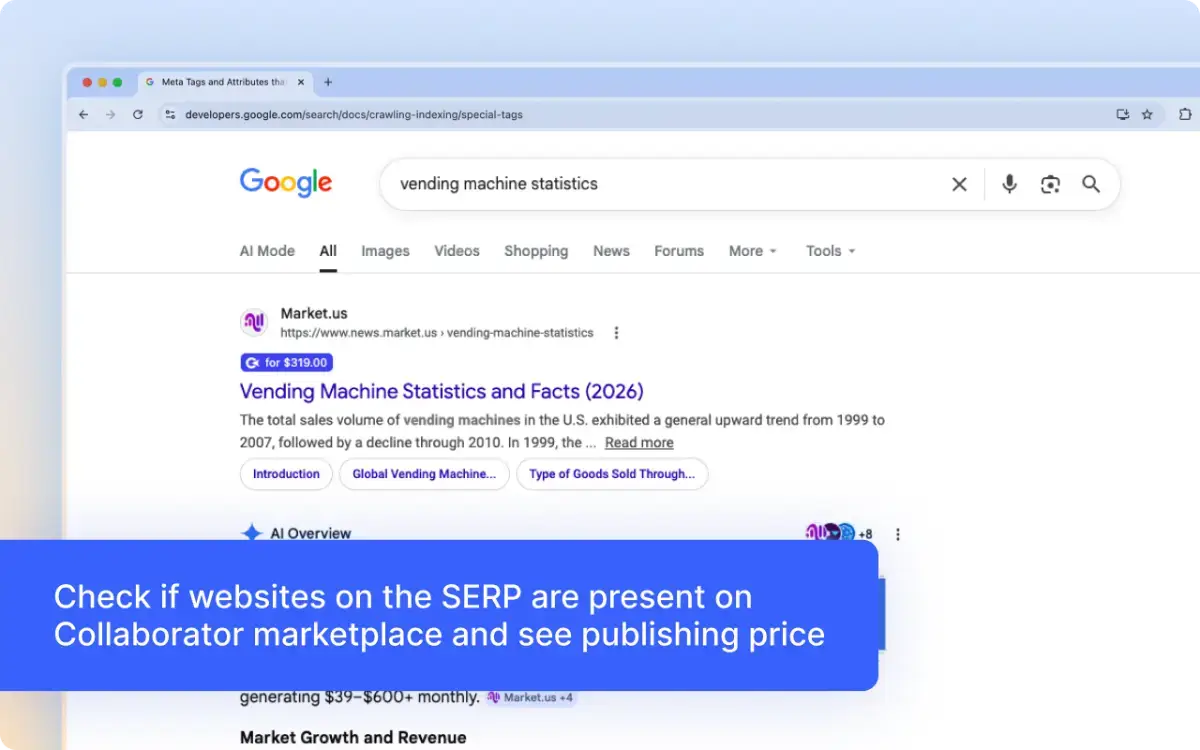Select the Global Vending Machine chip
Image resolution: width=1200 pixels, height=750 pixels.
point(424,474)
